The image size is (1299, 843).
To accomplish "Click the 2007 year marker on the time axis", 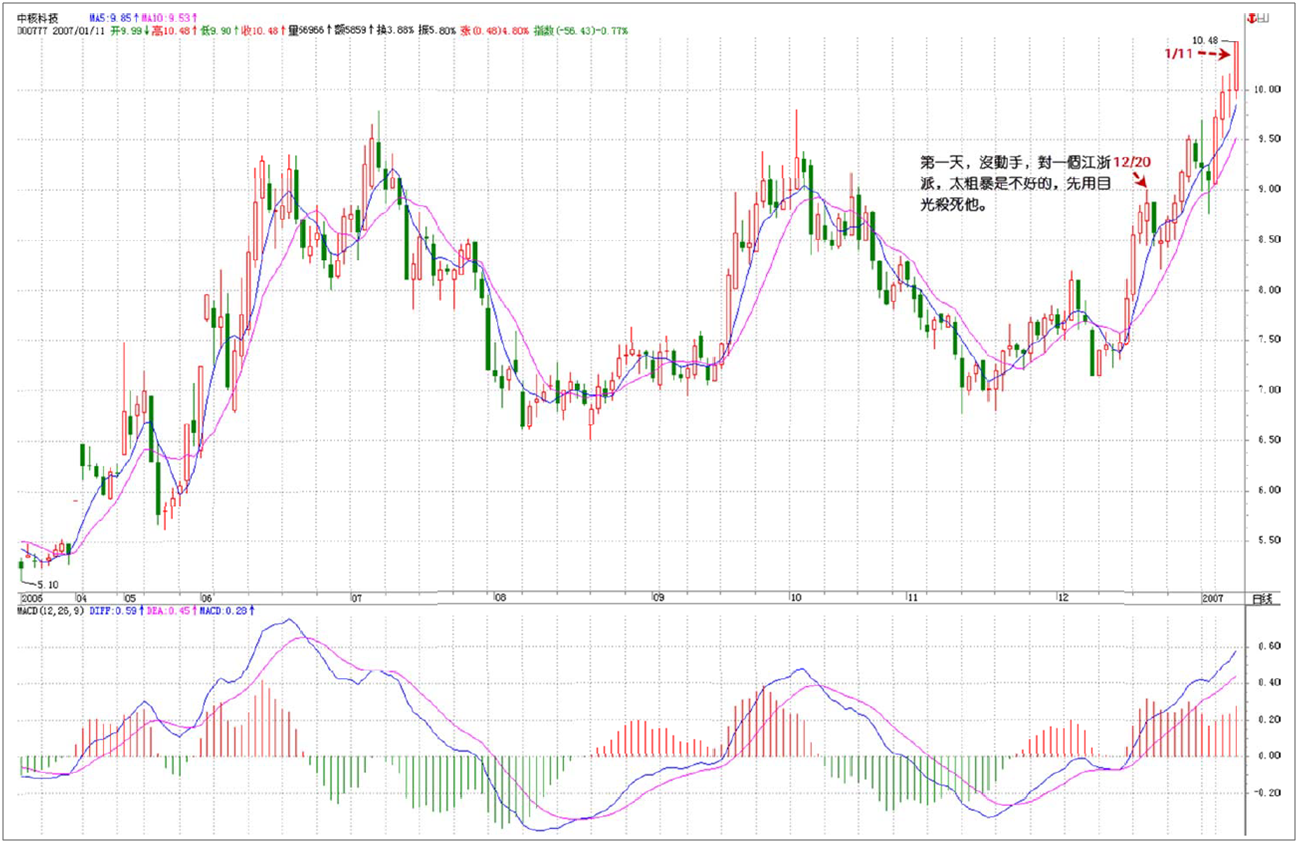I will [x=1213, y=597].
